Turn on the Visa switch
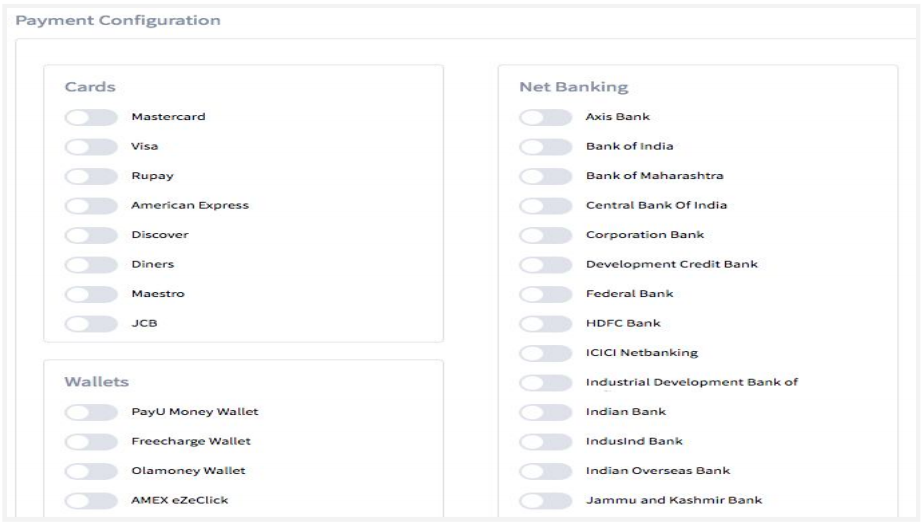This screenshot has height=523, width=921. [91, 147]
